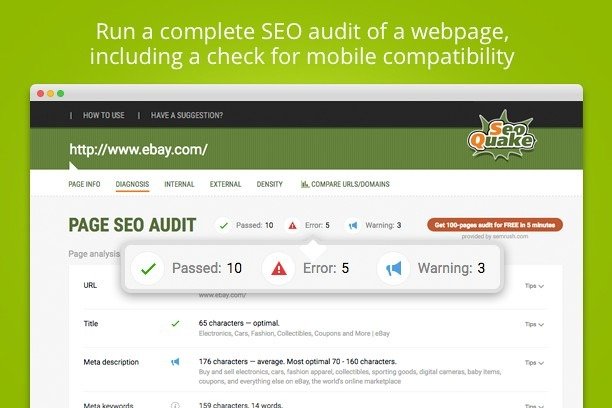Image resolution: width=612 pixels, height=408 pixels.
Task: Click the green Passed checkmark icon in popup
Action: (x=148, y=268)
